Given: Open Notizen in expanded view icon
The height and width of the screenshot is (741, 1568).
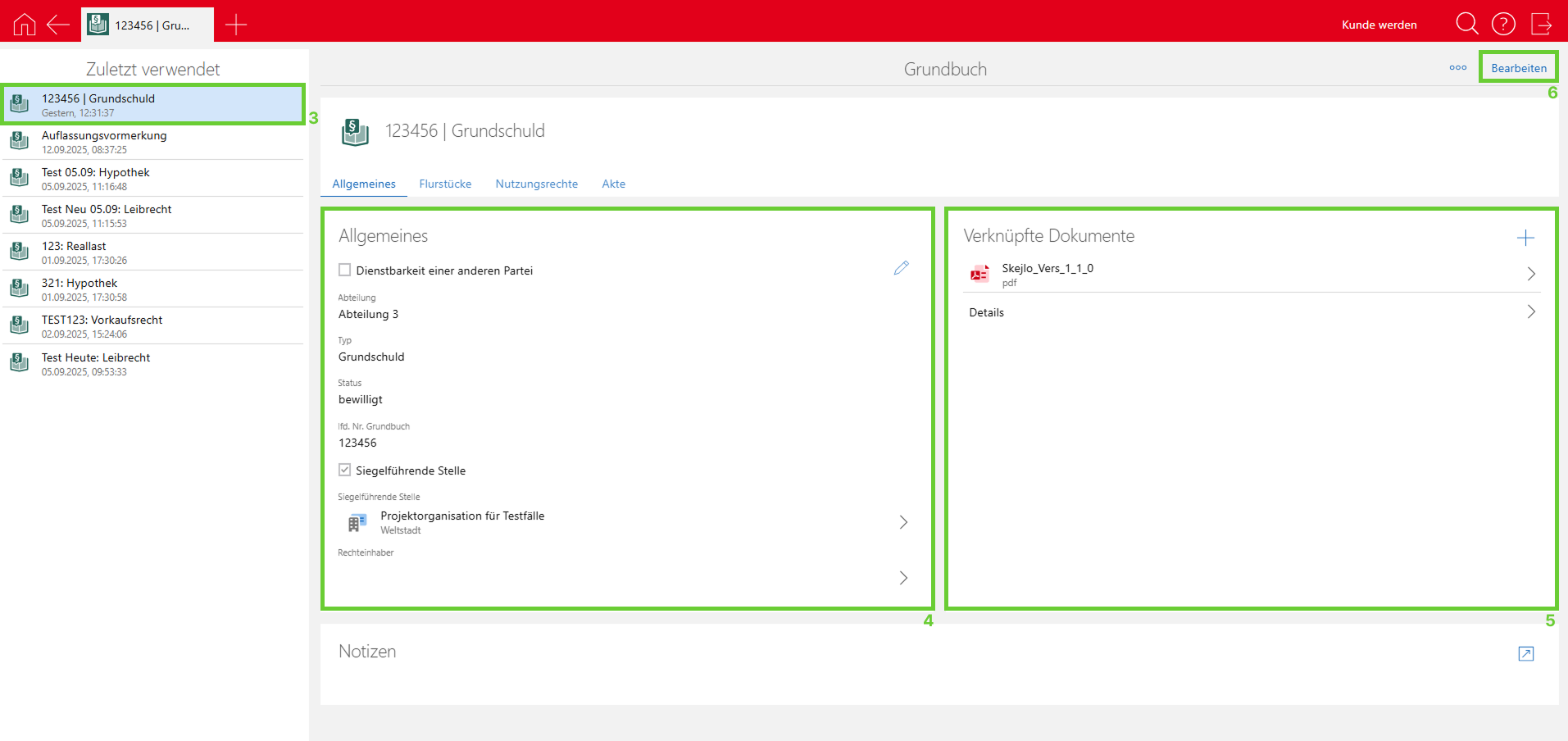Looking at the screenshot, I should tap(1525, 653).
